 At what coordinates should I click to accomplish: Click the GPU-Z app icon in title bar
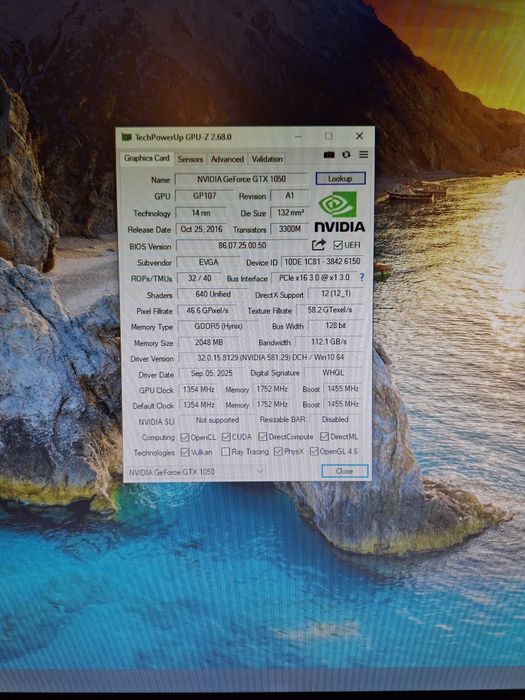(127, 137)
